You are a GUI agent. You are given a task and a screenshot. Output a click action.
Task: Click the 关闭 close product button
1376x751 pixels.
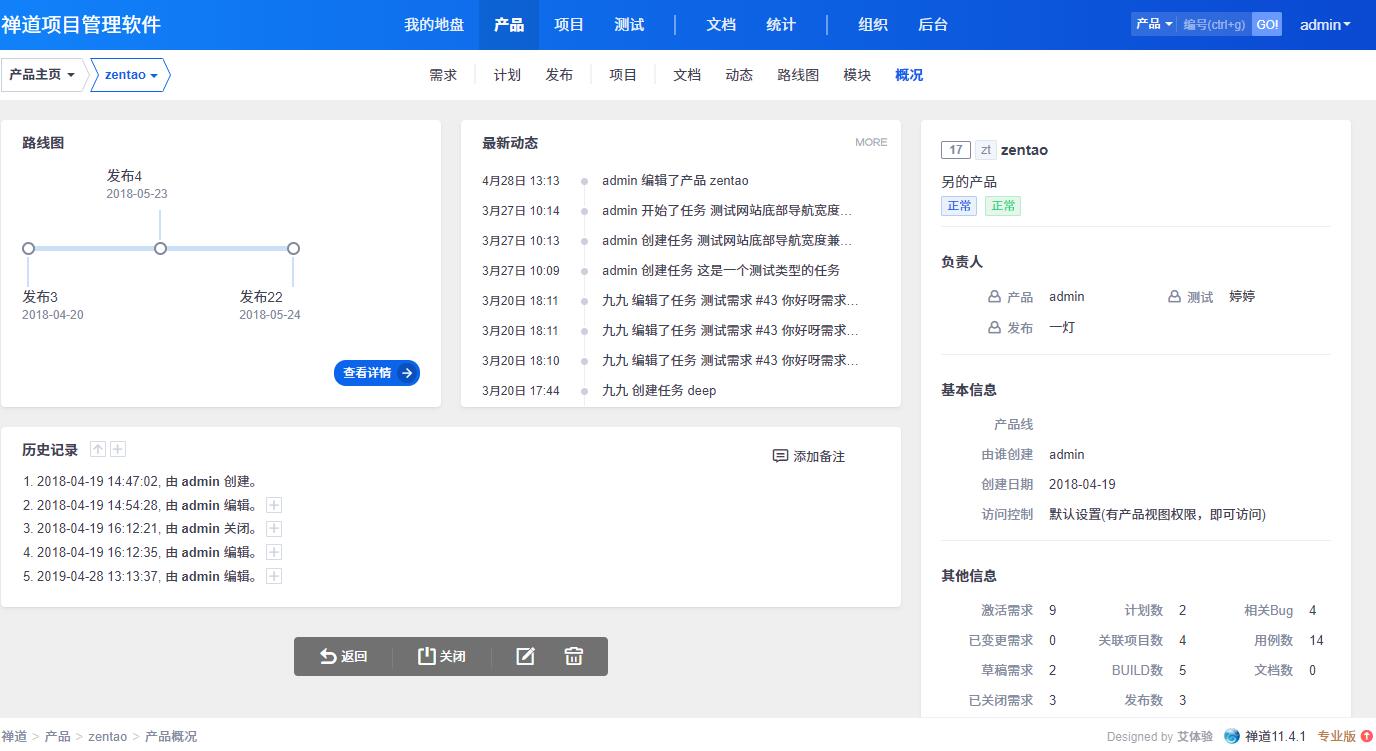click(441, 656)
